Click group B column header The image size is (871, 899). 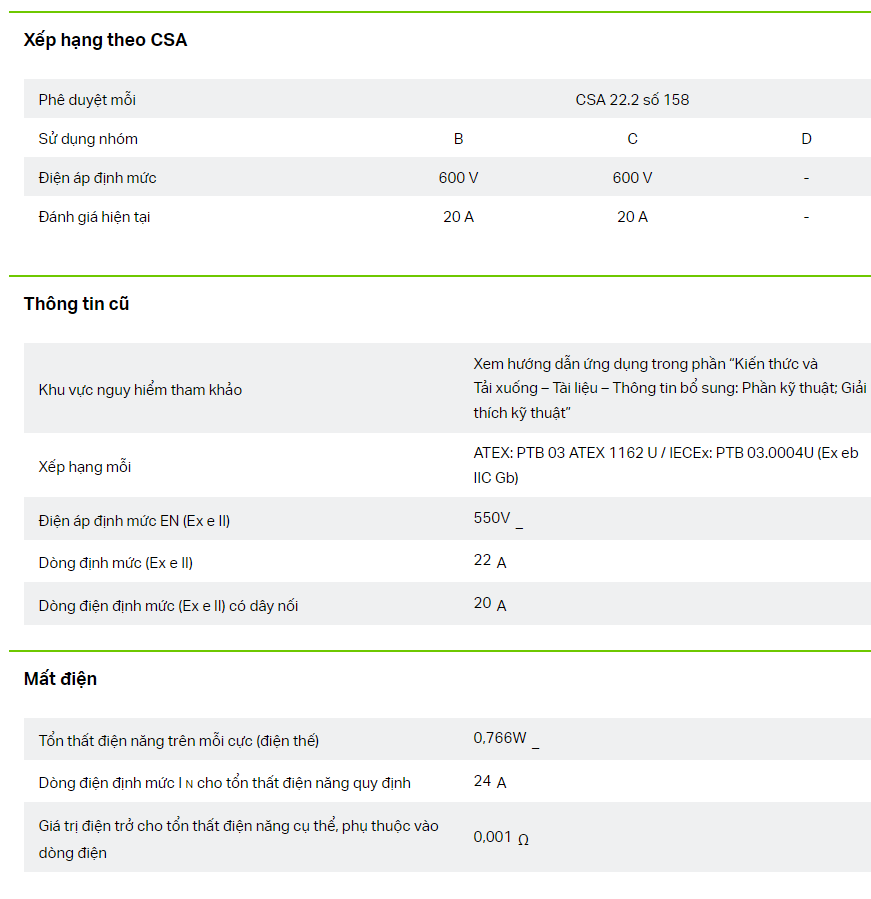coord(458,139)
